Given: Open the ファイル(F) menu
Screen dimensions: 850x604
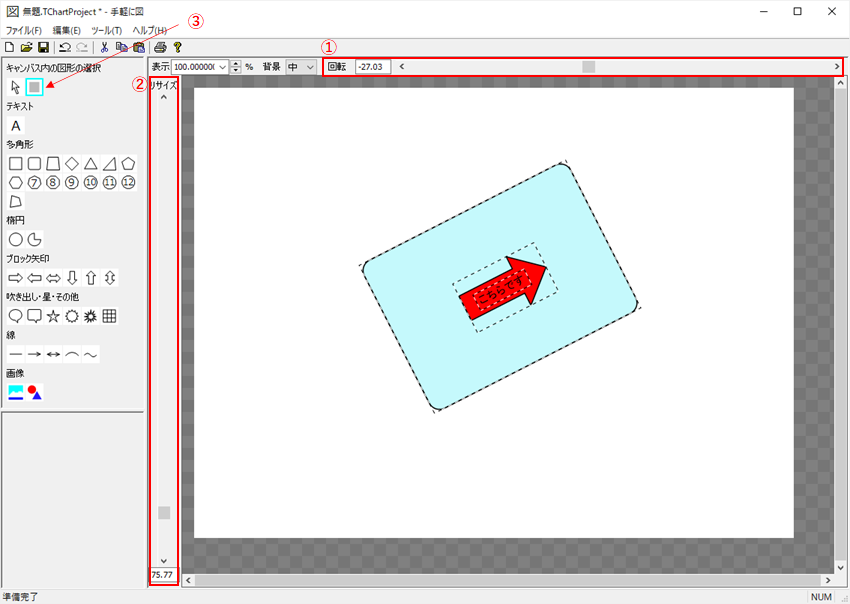Looking at the screenshot, I should coord(24,30).
